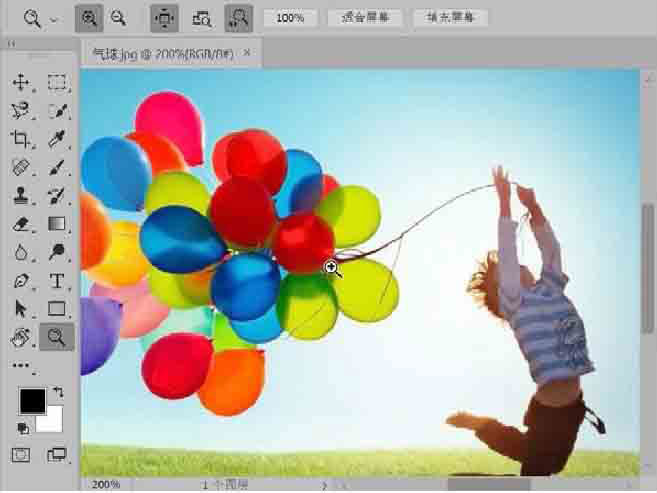Select the Blur tool
This screenshot has height=493, width=657.
21,252
